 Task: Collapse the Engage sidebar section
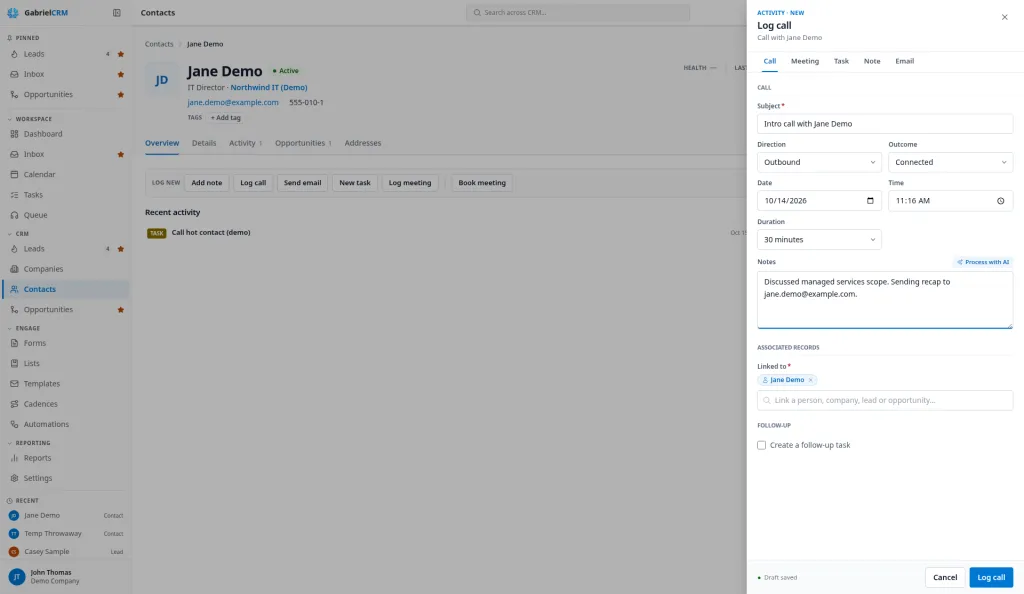(10, 328)
